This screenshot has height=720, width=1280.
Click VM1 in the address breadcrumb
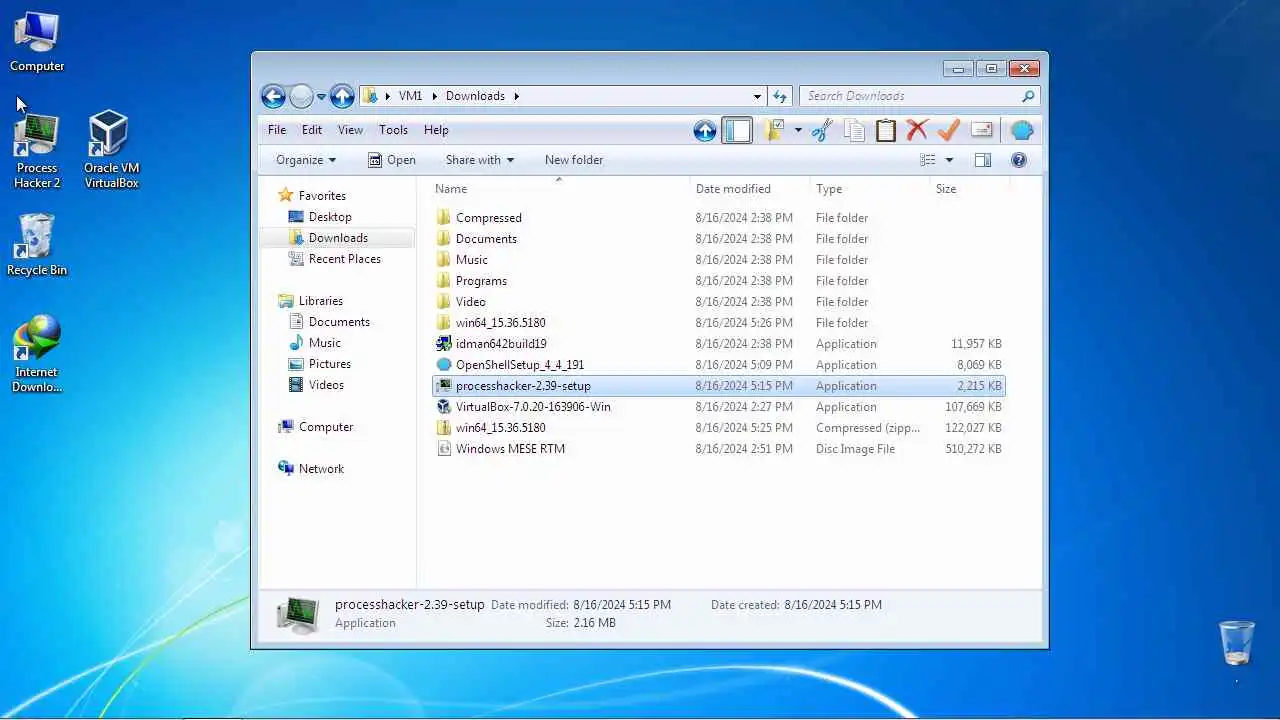click(x=410, y=96)
